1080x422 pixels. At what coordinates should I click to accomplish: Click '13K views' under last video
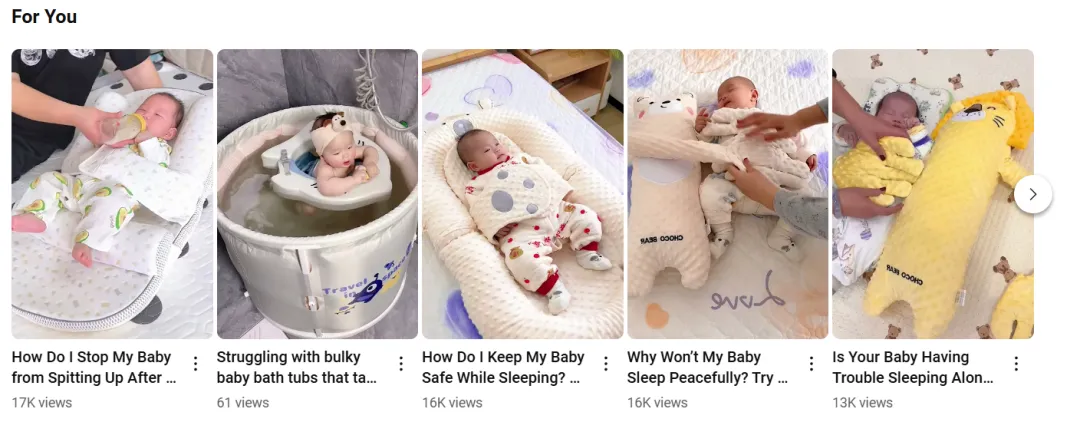click(862, 403)
